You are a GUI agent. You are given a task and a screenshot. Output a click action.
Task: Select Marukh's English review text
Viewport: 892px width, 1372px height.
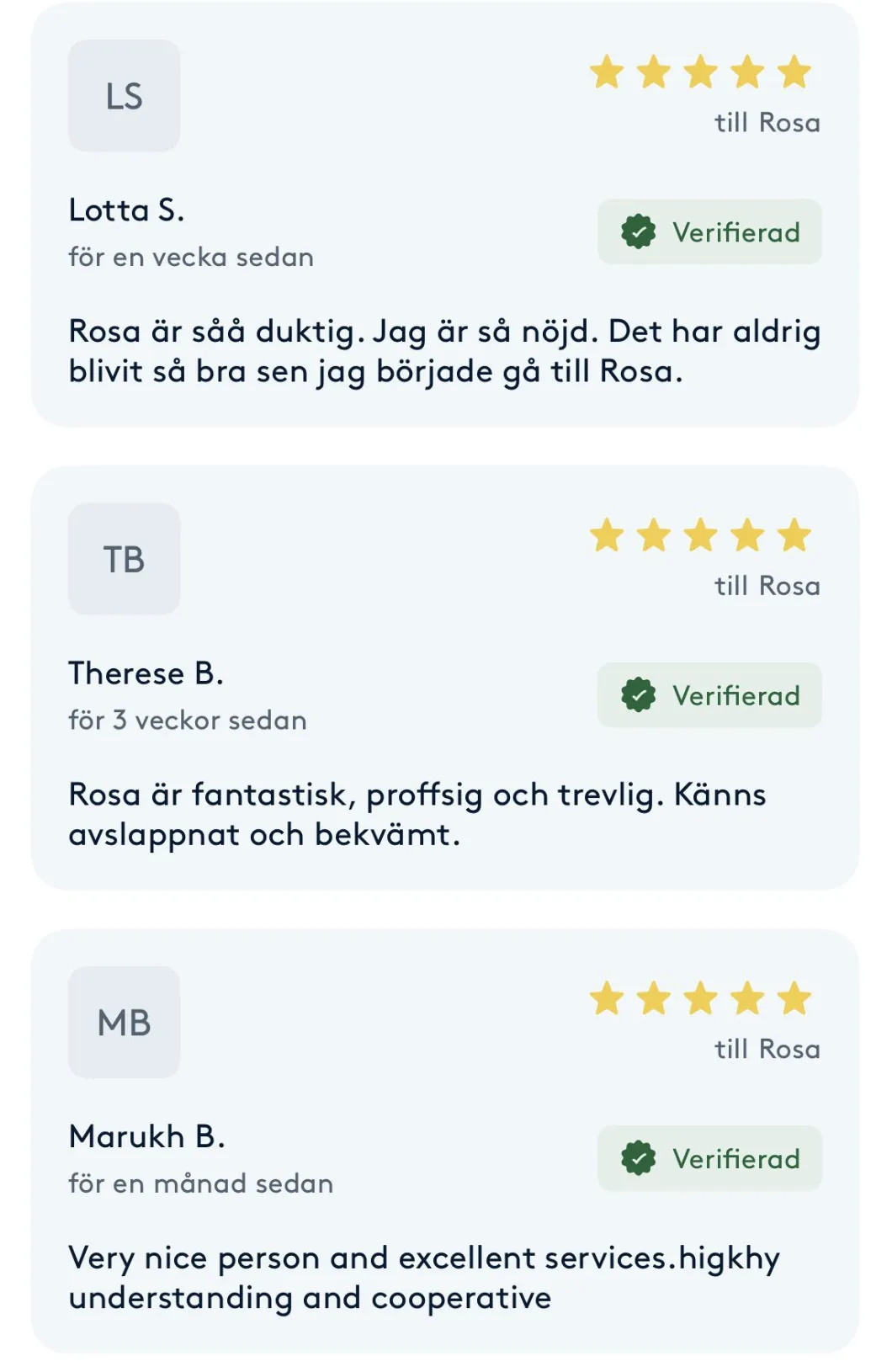[424, 1278]
